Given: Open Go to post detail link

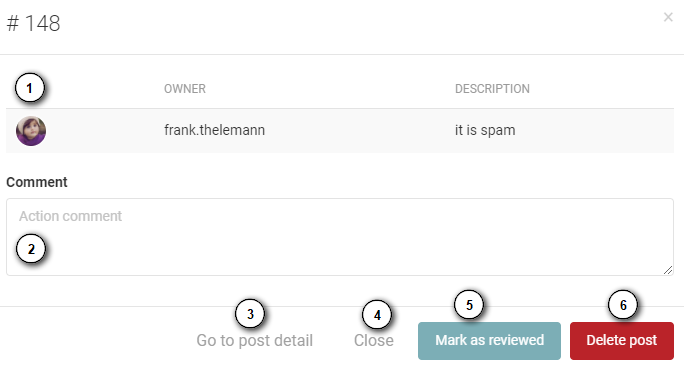Looking at the screenshot, I should pos(254,340).
